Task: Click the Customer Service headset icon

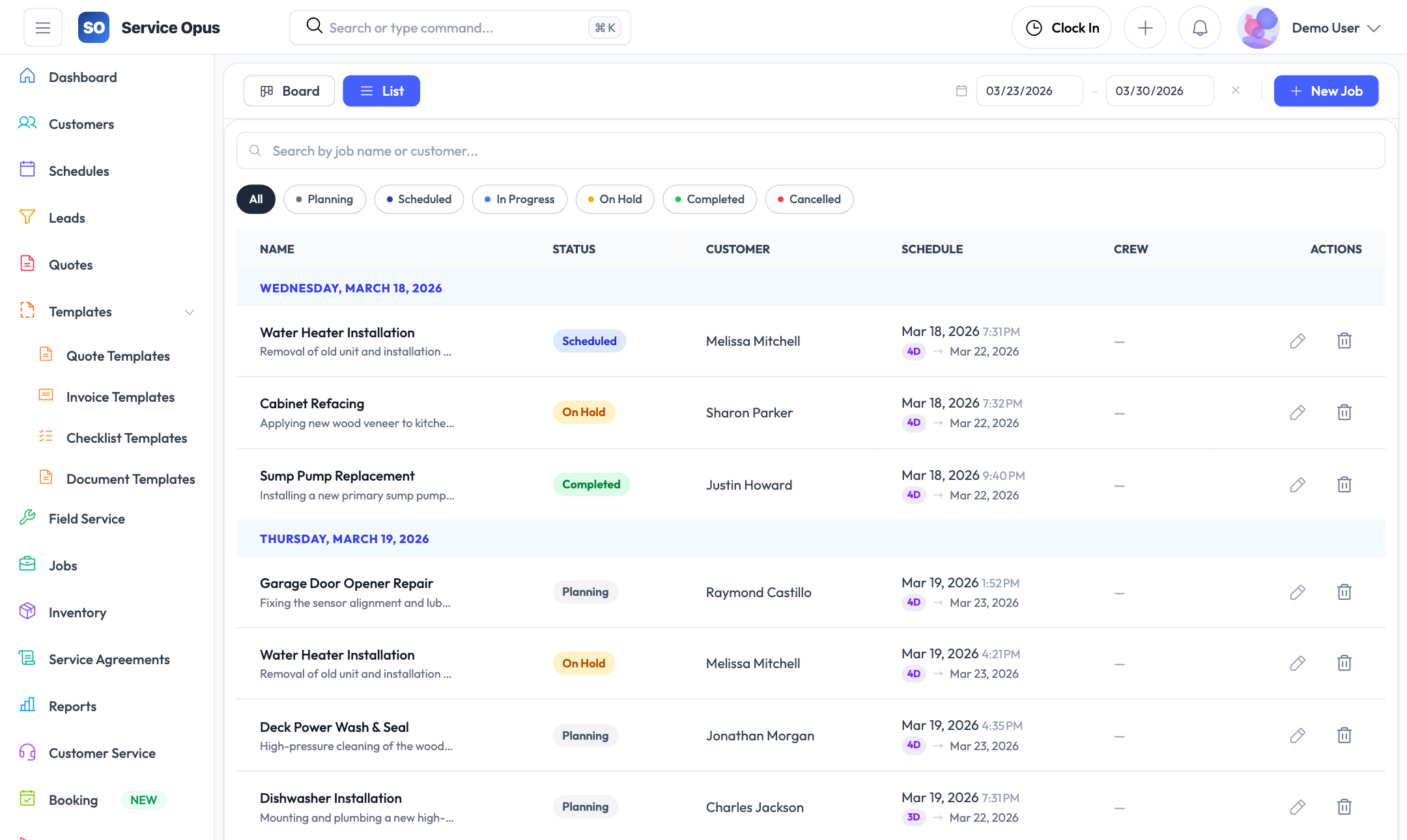Action: tap(27, 753)
